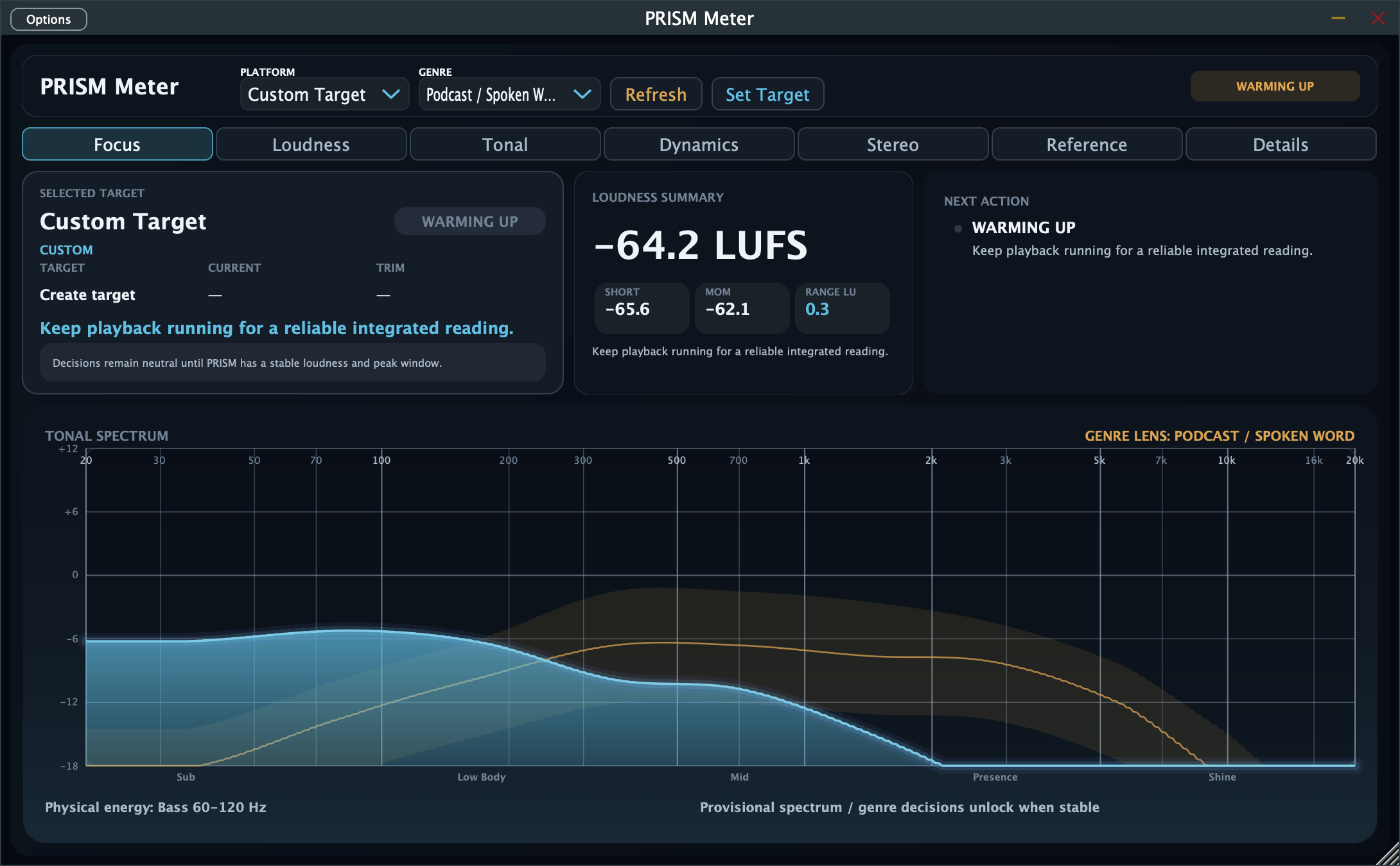Click the window resize grip at bottom-right corner
1400x866 pixels.
pyautogui.click(x=1388, y=855)
